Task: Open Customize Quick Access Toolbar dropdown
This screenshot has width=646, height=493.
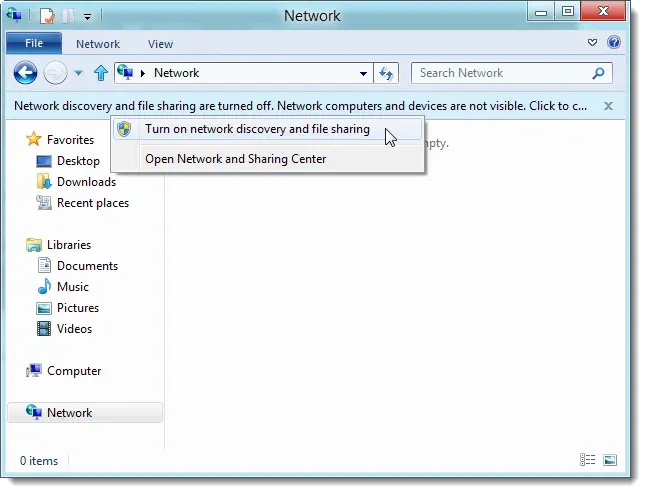Action: point(87,16)
